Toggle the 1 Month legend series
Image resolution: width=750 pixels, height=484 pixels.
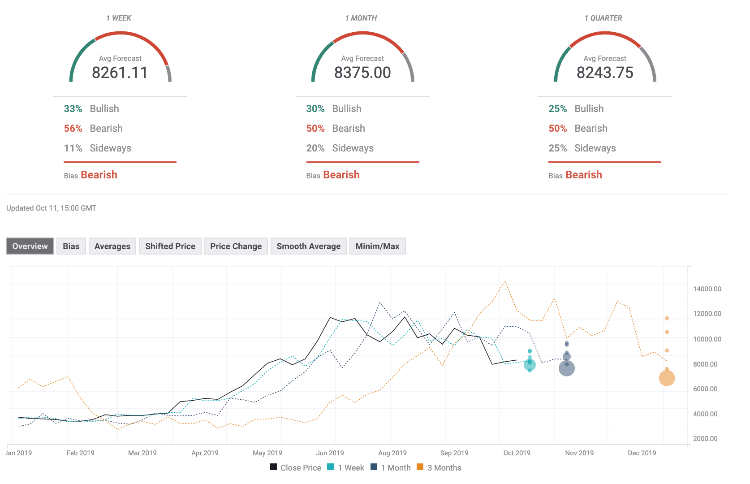coord(394,467)
